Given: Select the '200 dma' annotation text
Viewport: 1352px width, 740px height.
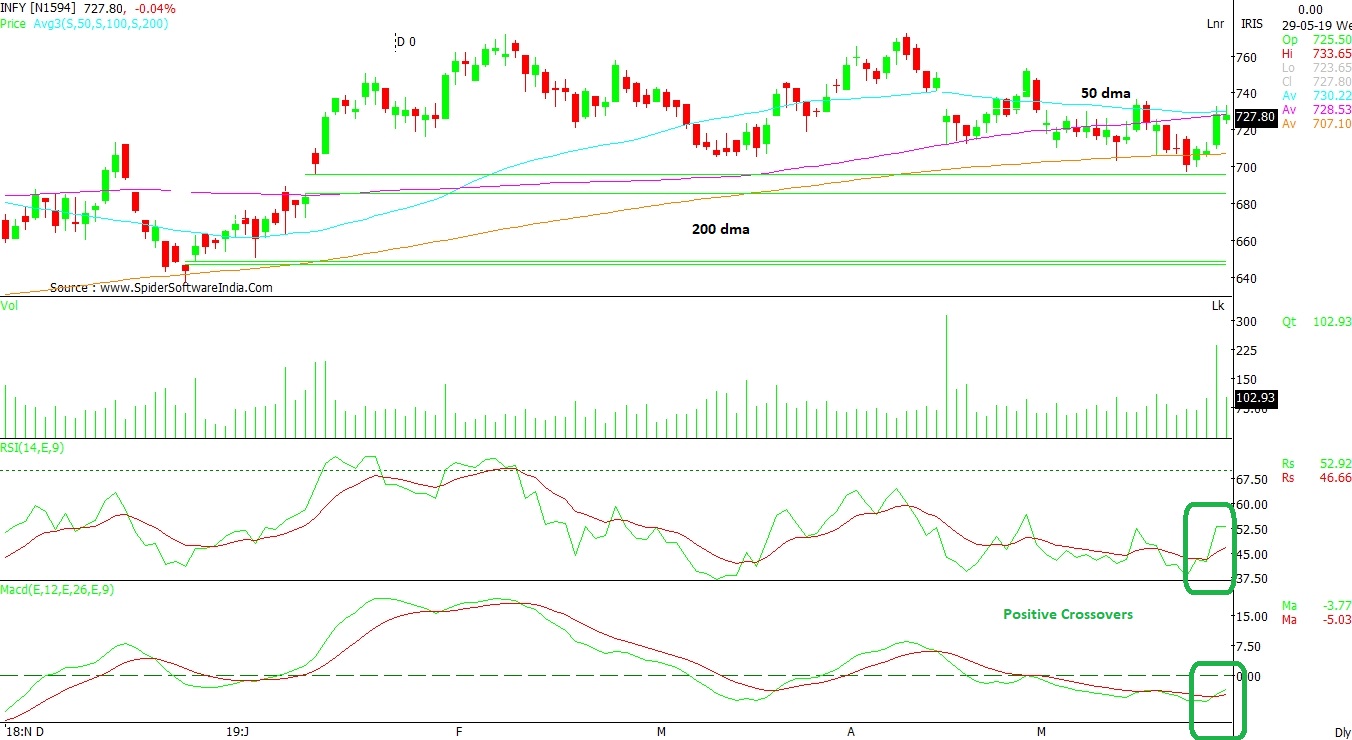Looking at the screenshot, I should point(720,229).
